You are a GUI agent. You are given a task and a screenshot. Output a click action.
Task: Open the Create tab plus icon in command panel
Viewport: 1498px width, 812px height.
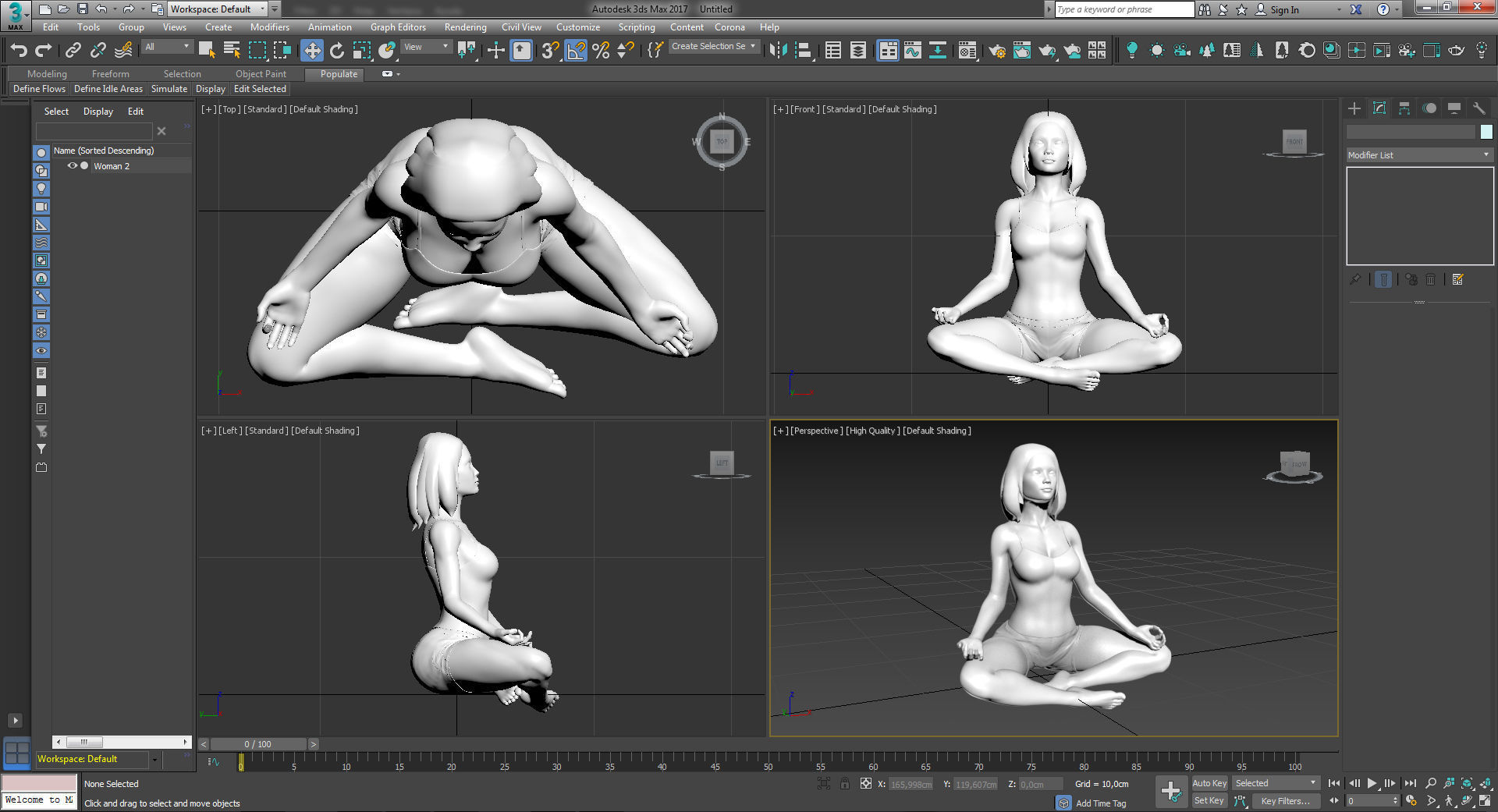click(1354, 108)
